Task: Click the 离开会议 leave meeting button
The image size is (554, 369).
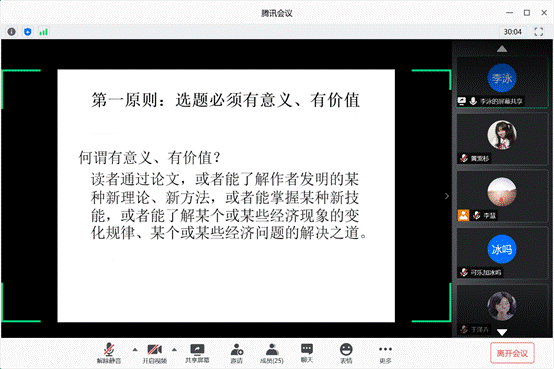Action: (x=512, y=353)
